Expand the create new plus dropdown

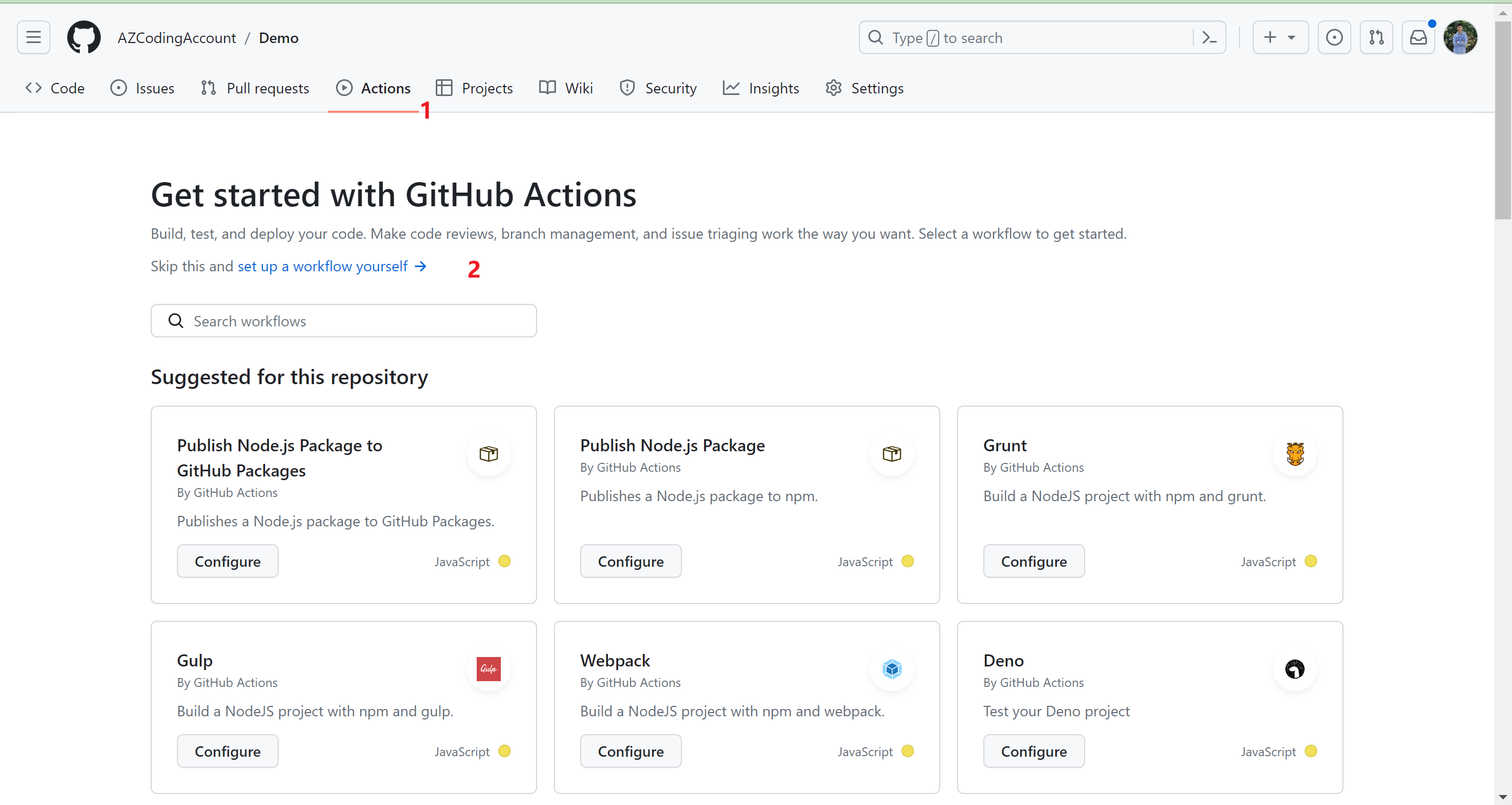tap(1280, 38)
